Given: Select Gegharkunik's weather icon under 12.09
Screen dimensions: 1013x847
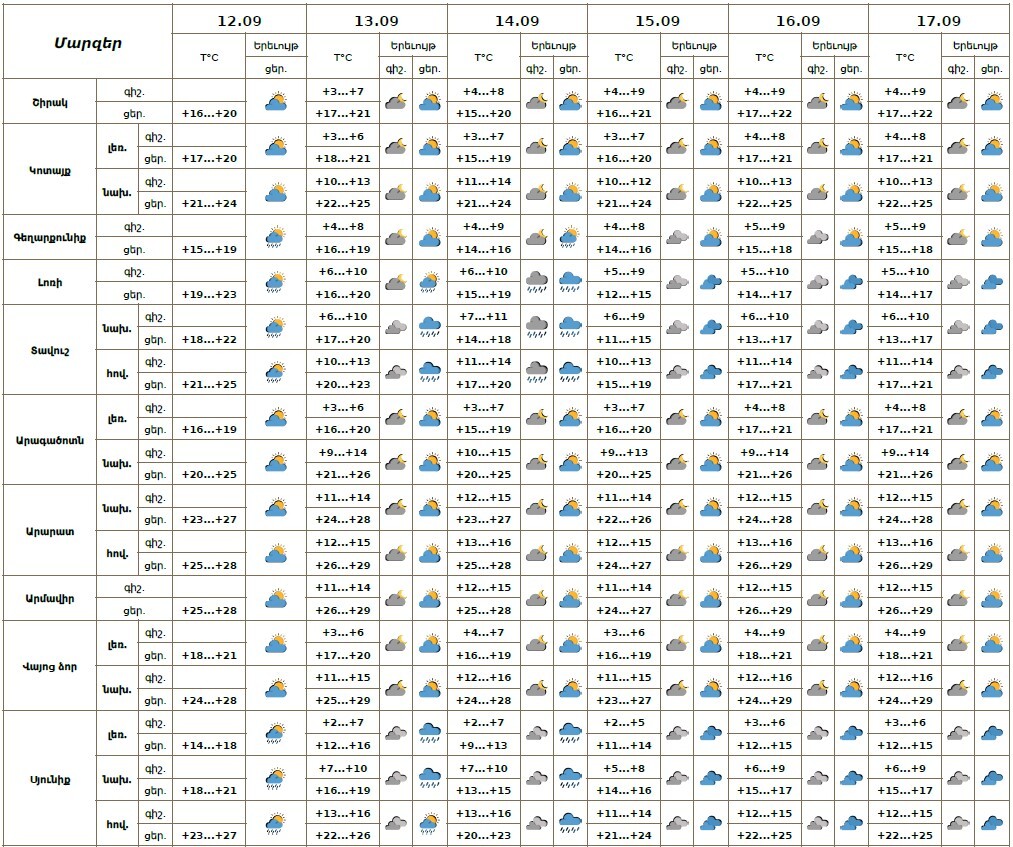Looking at the screenshot, I should point(275,237).
